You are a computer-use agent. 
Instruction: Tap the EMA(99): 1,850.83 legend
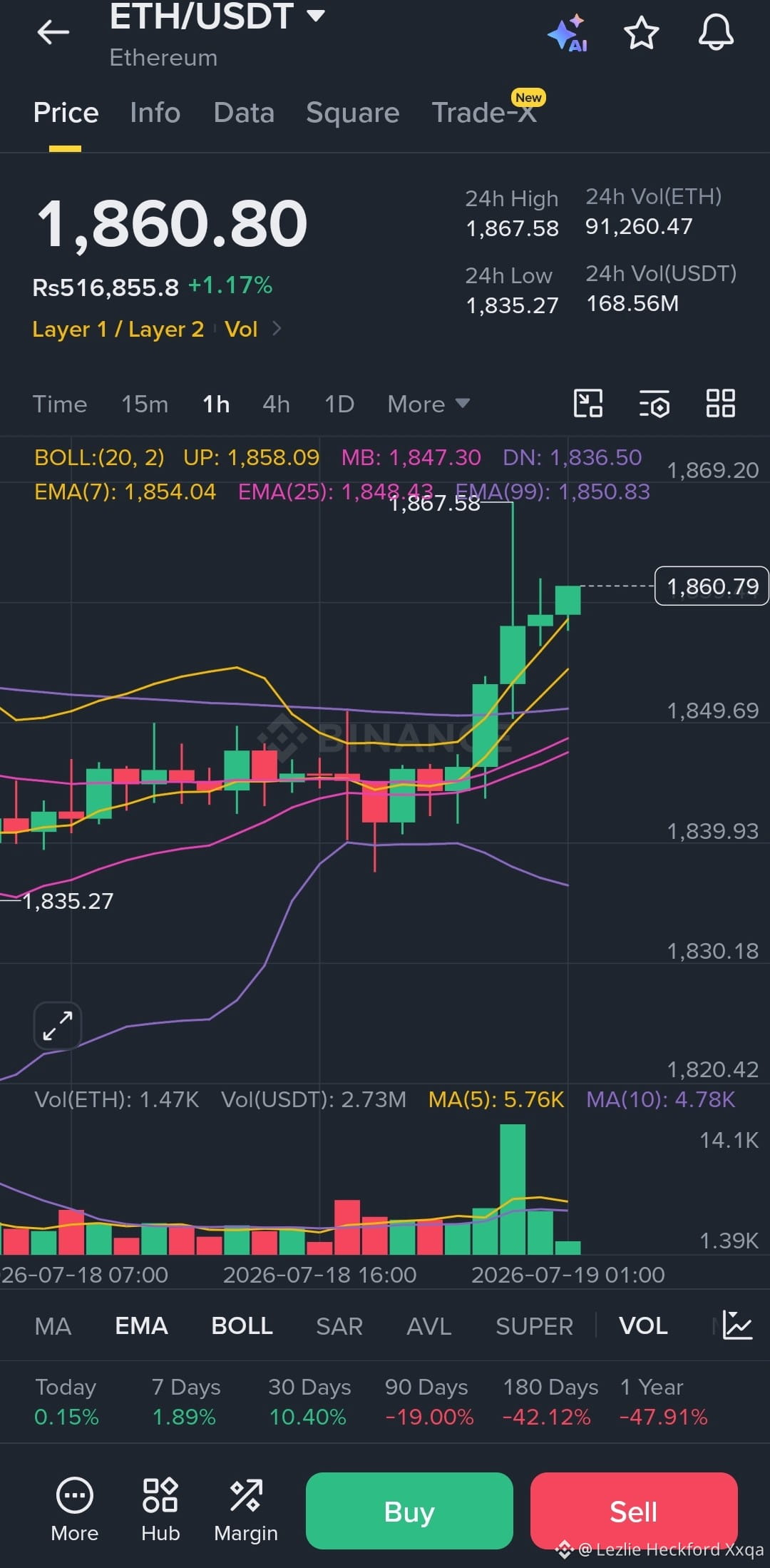553,492
